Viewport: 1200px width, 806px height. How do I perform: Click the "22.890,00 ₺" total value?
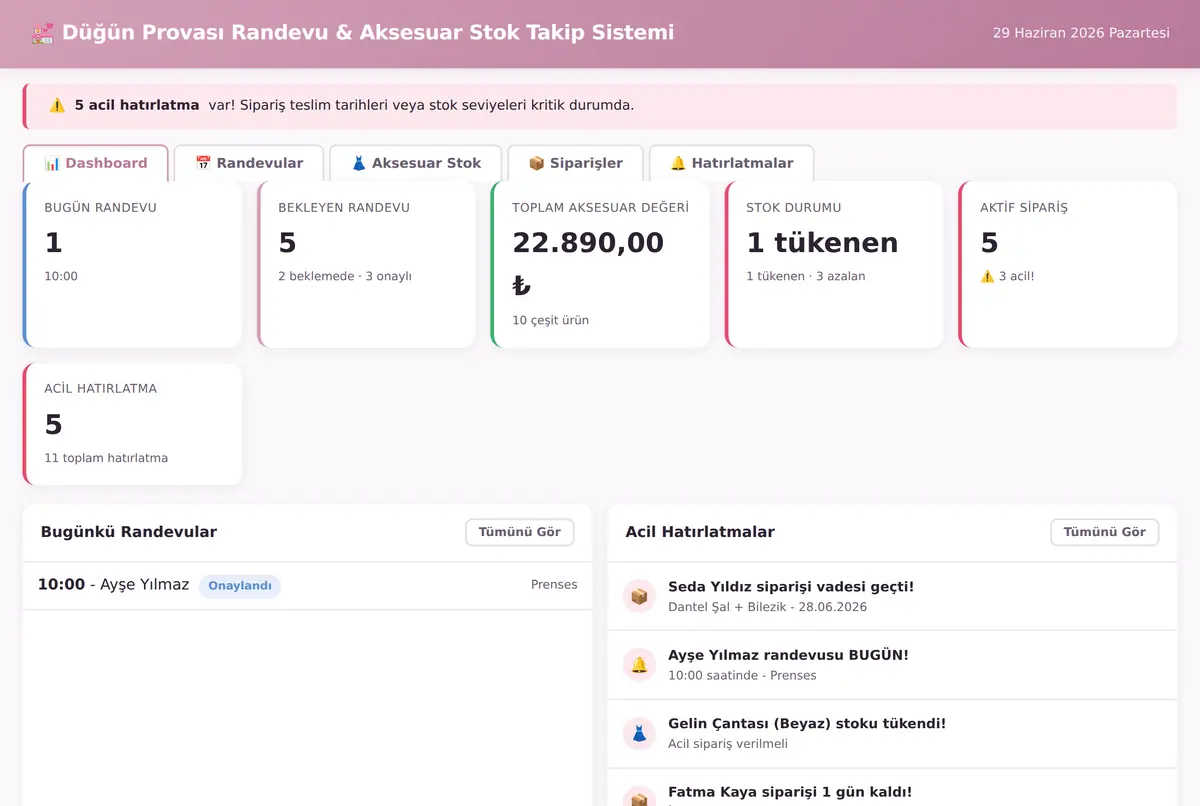[588, 264]
